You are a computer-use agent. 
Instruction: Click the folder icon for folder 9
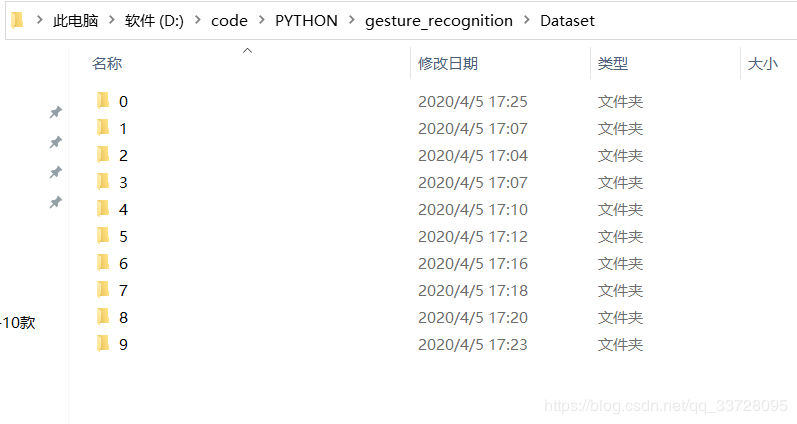[x=102, y=343]
